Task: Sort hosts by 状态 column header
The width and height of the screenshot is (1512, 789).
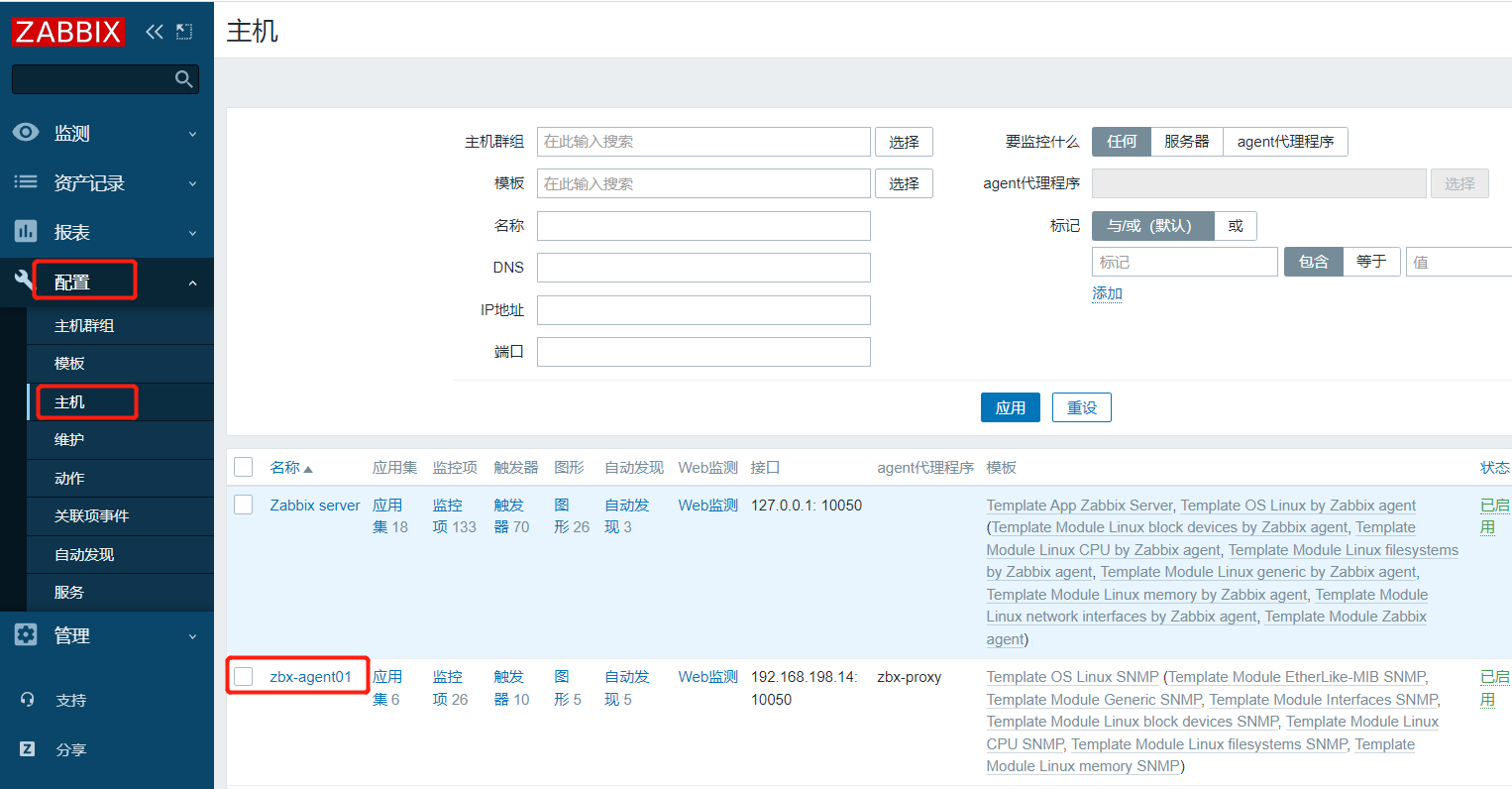Action: point(1494,468)
